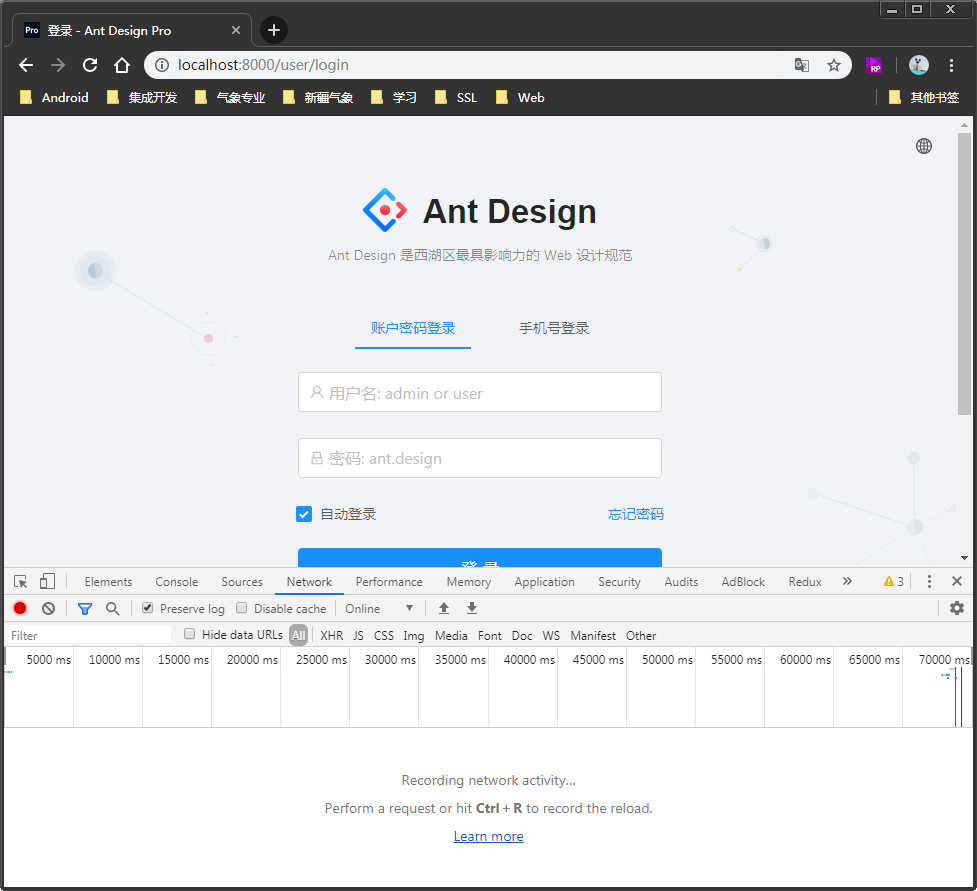Toggle the device toolbar icon
Viewport: 977px width, 891px height.
coord(47,581)
